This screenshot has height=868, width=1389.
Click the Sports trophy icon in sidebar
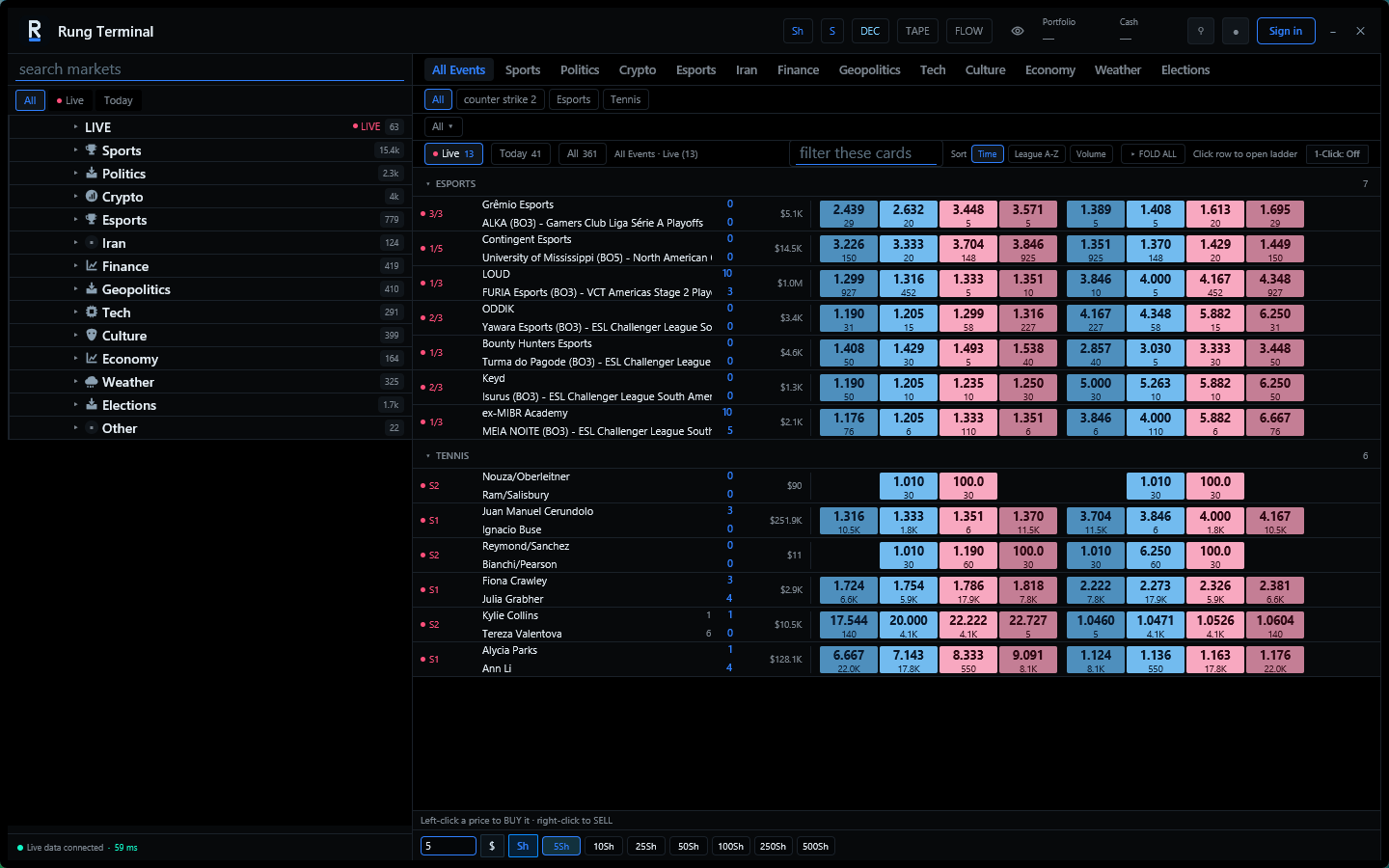coord(92,150)
